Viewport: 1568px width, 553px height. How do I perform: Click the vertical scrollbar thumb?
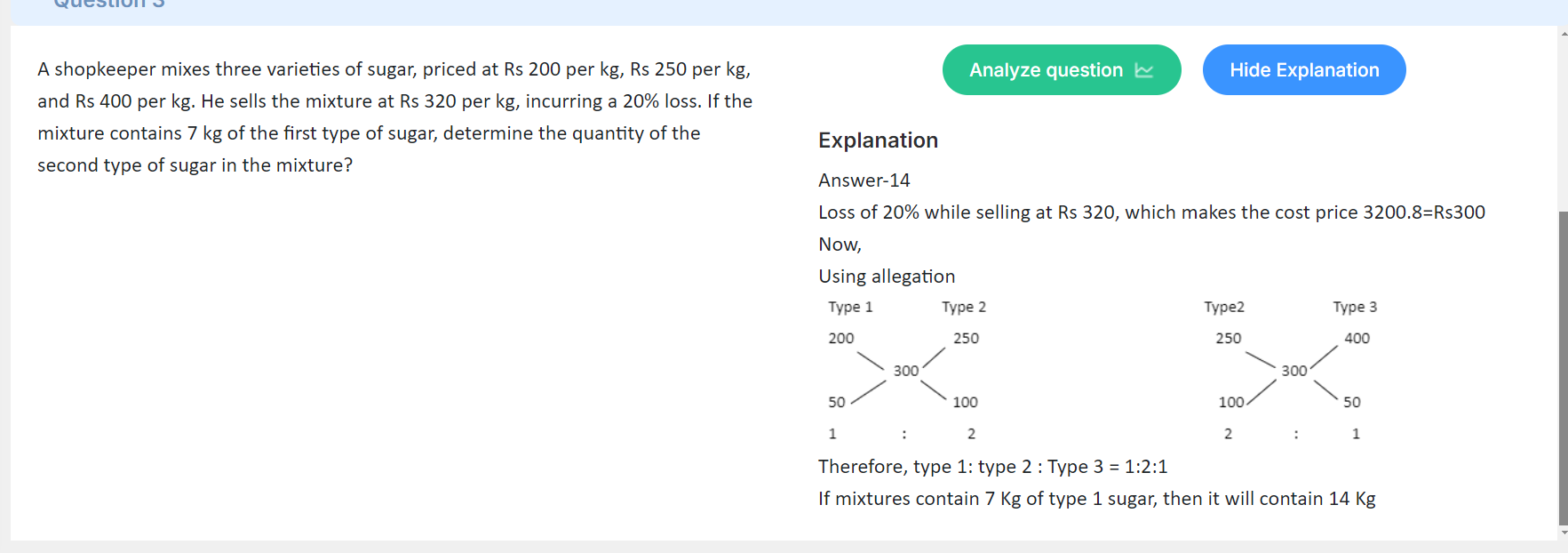pos(1564,368)
